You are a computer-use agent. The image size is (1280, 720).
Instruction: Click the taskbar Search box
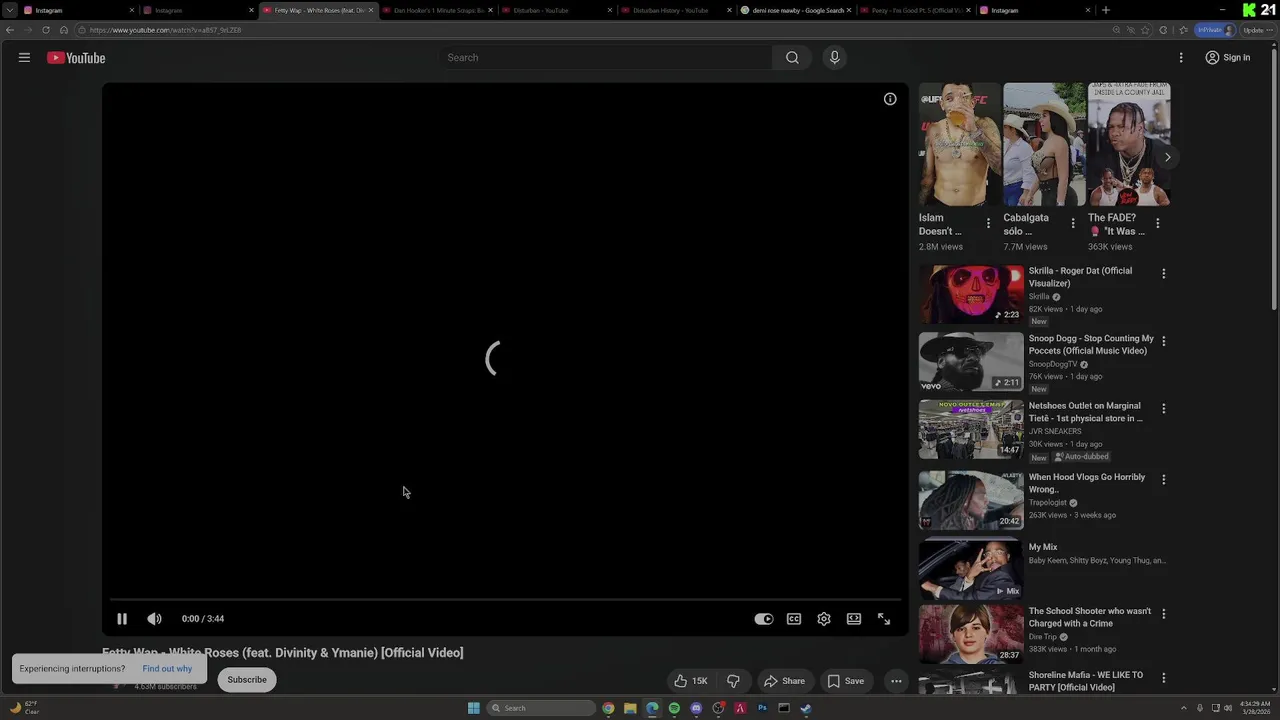pos(541,708)
